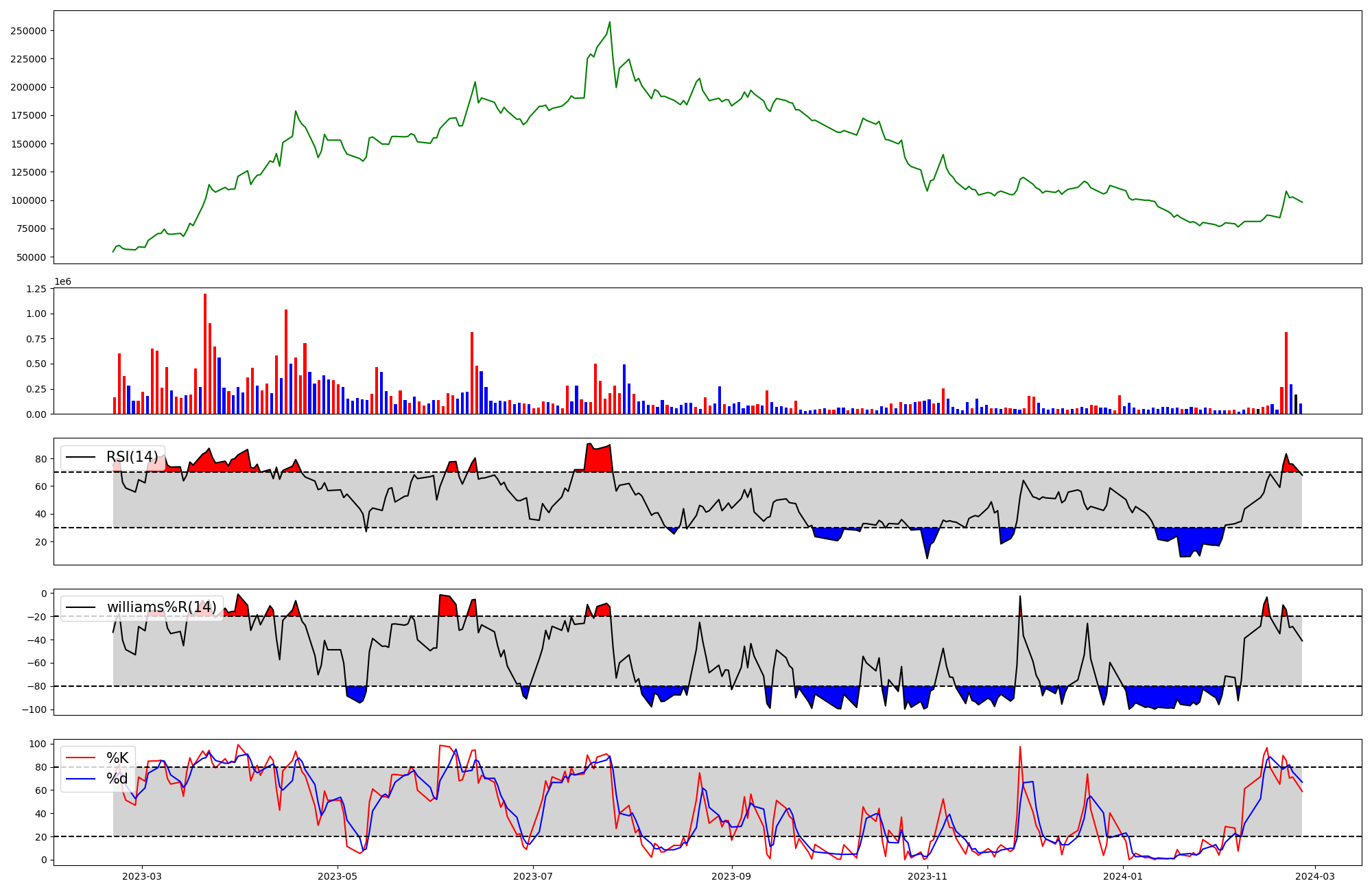Click the 50000 y-axis tick label
This screenshot has height=892, width=1372.
click(x=31, y=257)
